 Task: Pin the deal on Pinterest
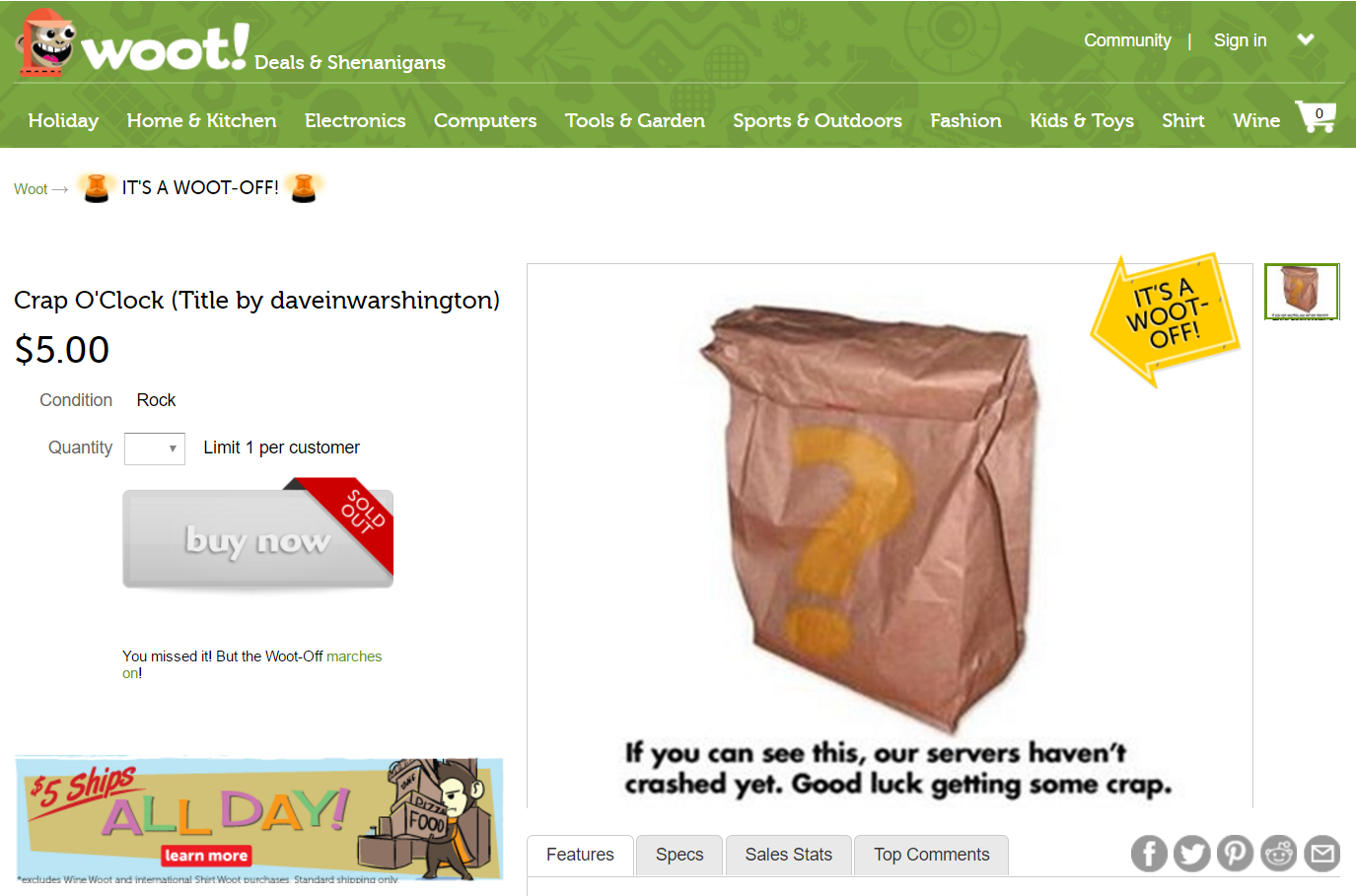tap(1235, 854)
